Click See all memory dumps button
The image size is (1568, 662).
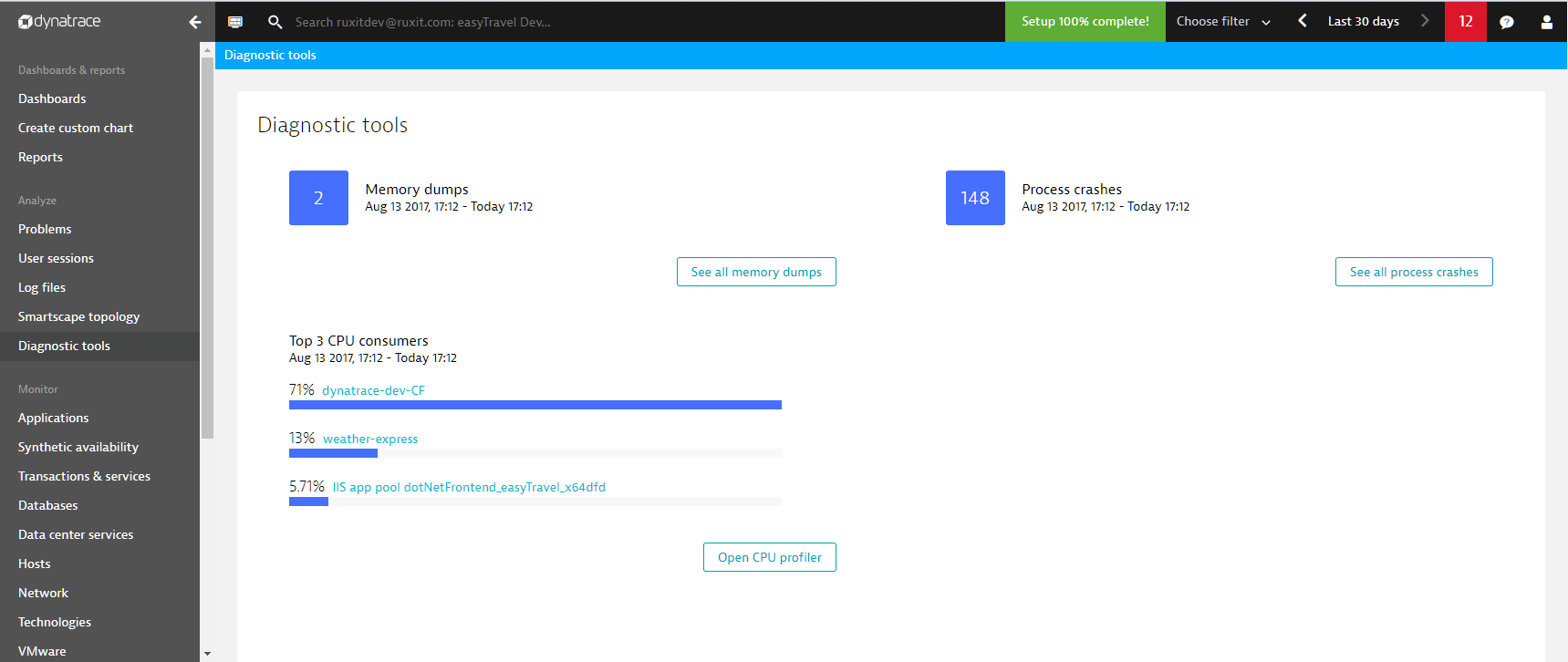click(756, 272)
